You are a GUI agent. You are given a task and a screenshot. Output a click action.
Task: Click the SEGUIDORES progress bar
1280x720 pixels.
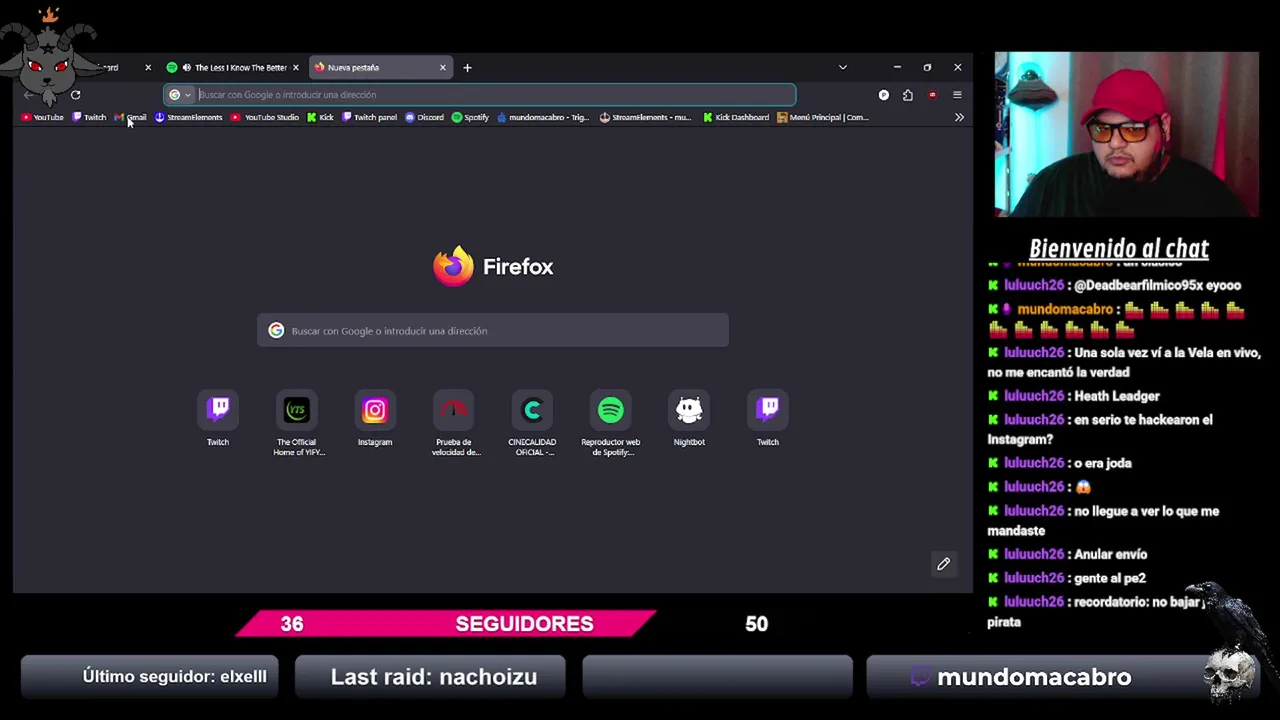[446, 624]
